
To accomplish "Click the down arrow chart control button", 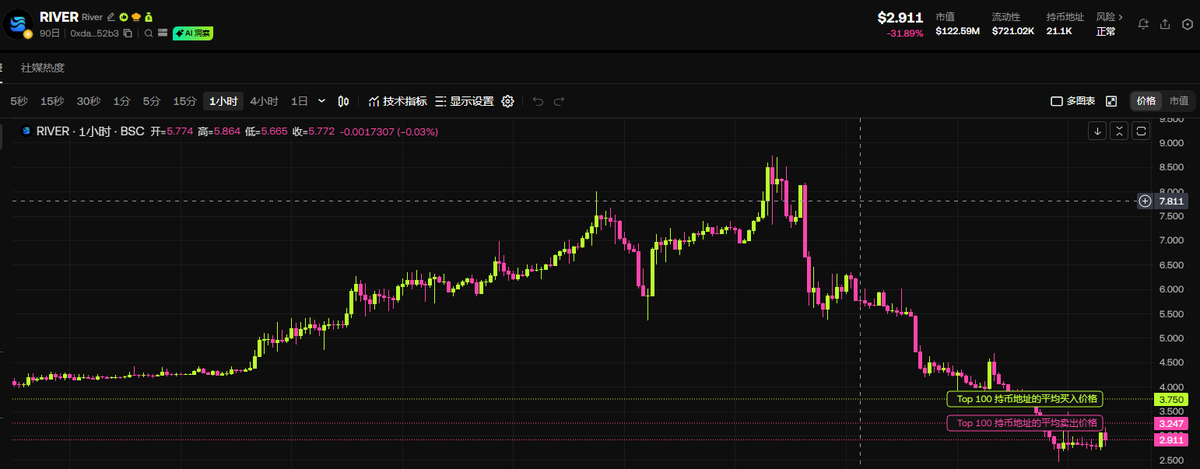I will tap(1097, 131).
